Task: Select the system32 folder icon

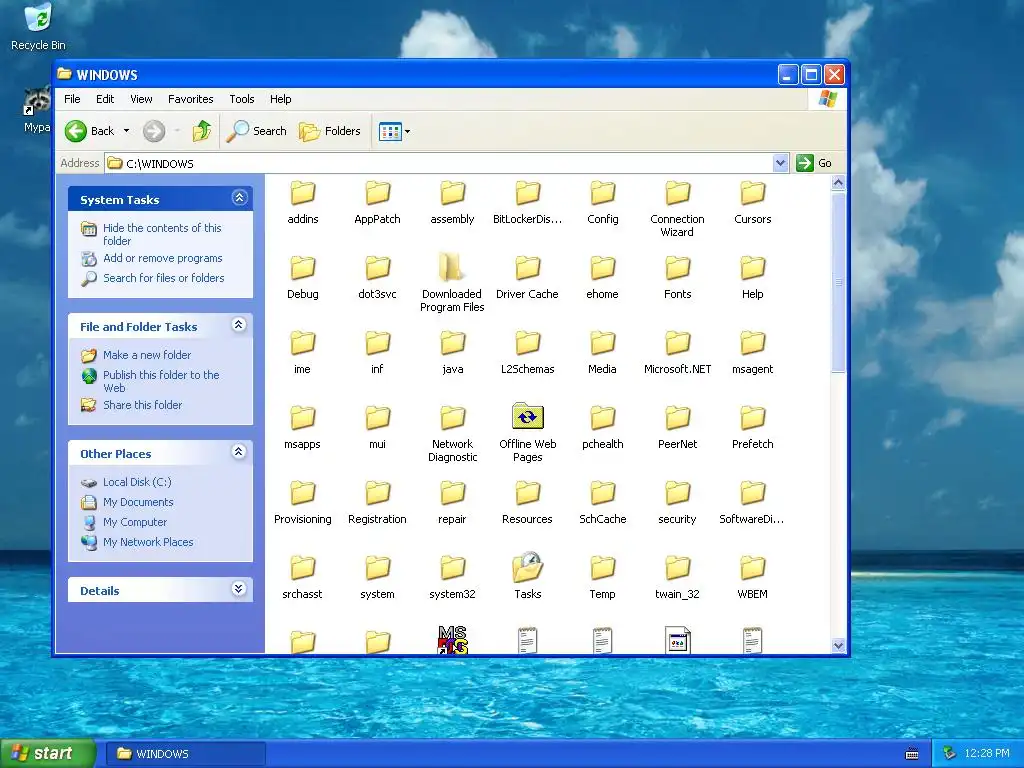Action: tap(453, 569)
